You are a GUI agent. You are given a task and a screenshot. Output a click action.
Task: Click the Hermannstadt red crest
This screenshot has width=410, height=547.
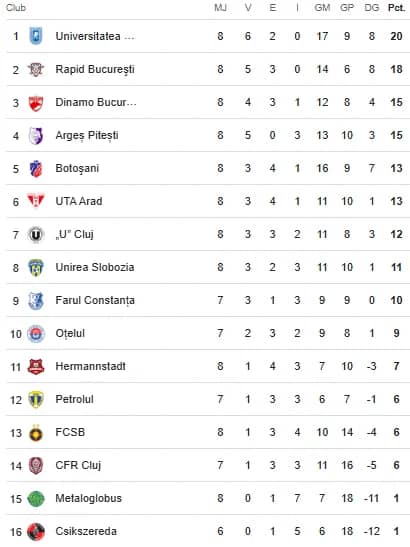[x=36, y=366]
